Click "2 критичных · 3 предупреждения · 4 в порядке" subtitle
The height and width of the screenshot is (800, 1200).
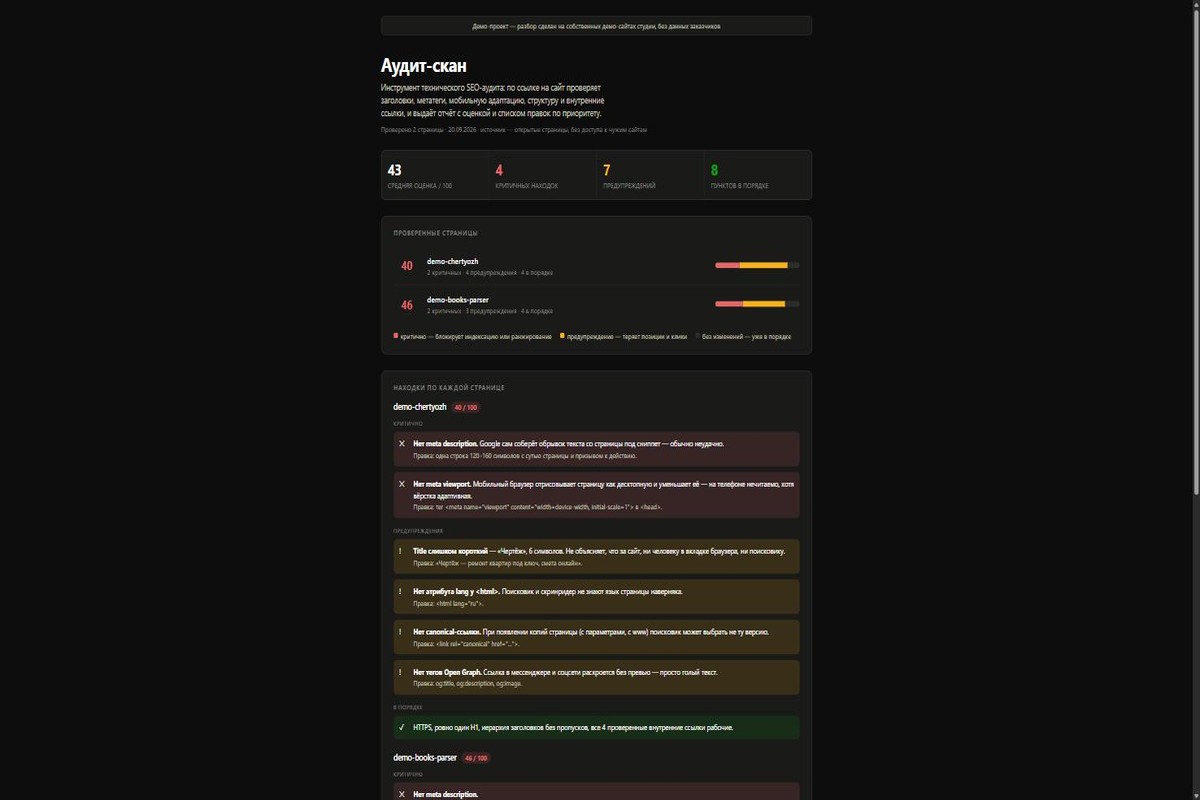[490, 311]
